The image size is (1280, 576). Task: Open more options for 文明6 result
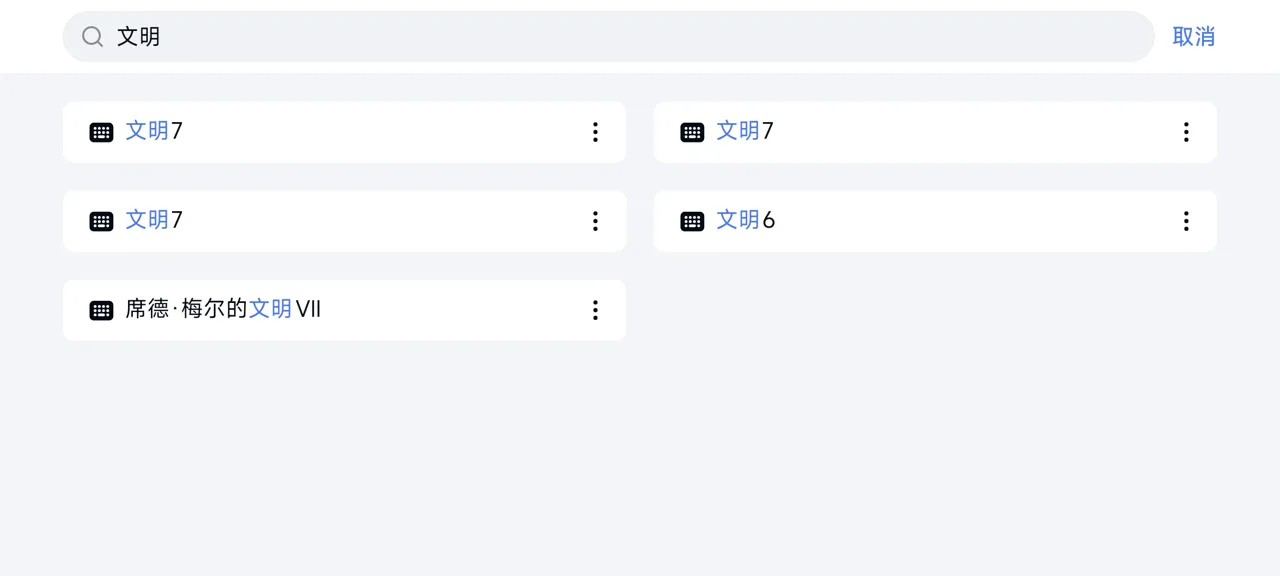1186,221
